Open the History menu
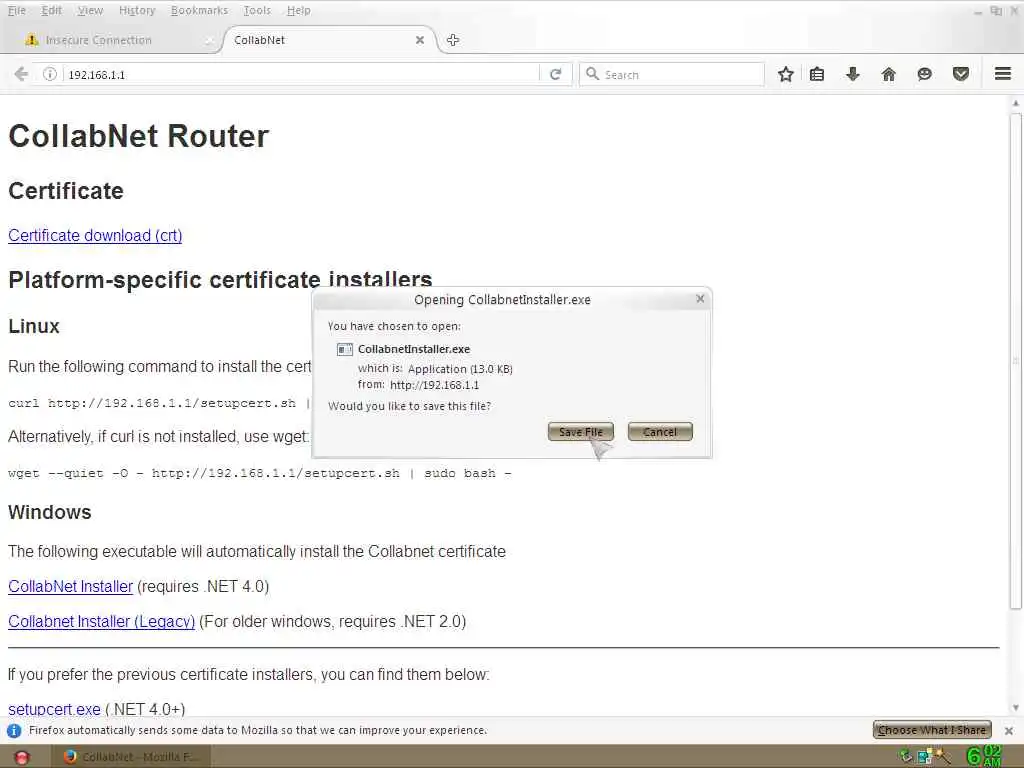Image resolution: width=1024 pixels, height=768 pixels. coord(137,10)
